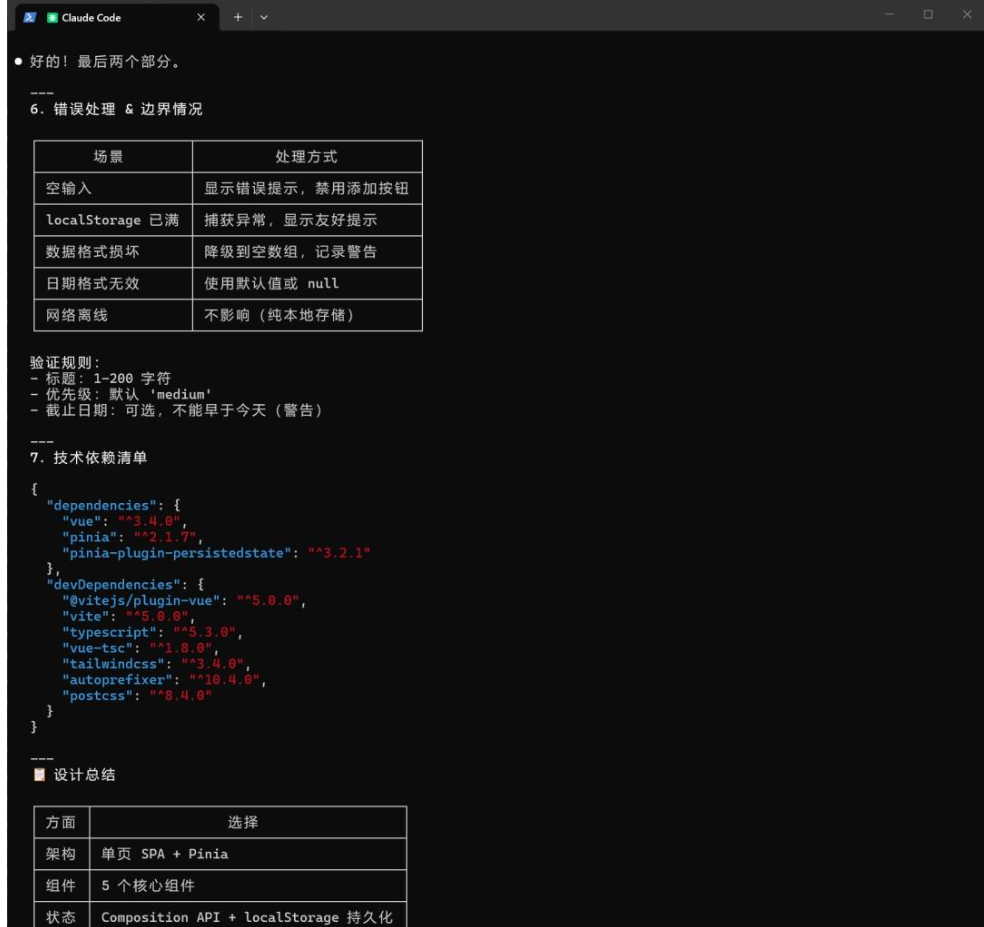Switch to the Claude Code tab
This screenshot has height=927, width=984.
tap(117, 18)
